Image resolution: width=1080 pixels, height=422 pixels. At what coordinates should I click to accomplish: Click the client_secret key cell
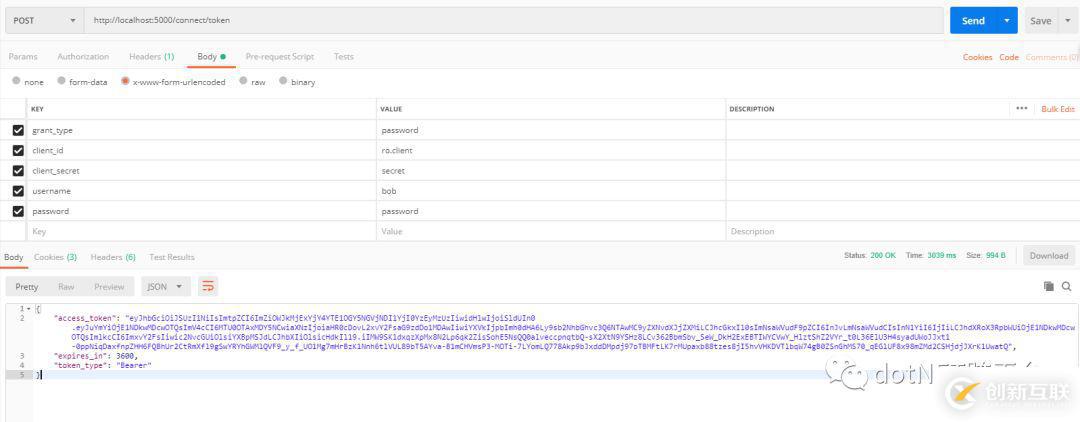pos(202,171)
